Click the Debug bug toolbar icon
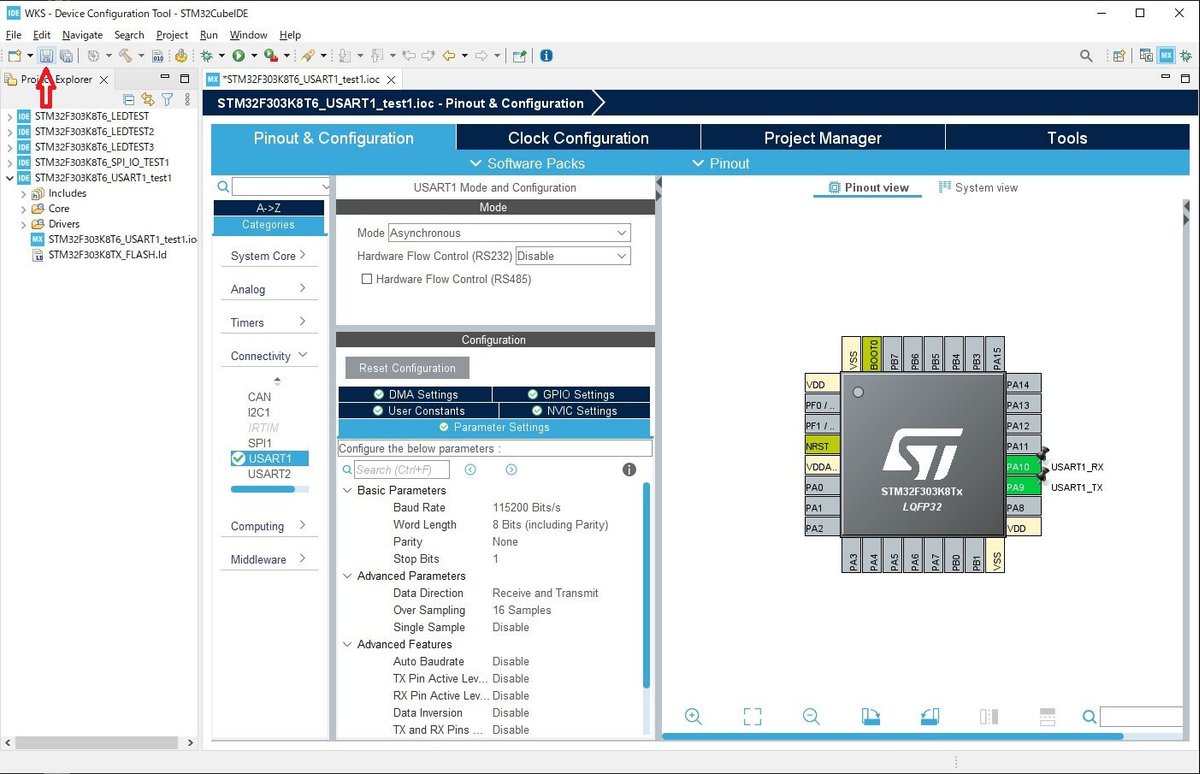This screenshot has width=1200, height=774. coord(206,56)
